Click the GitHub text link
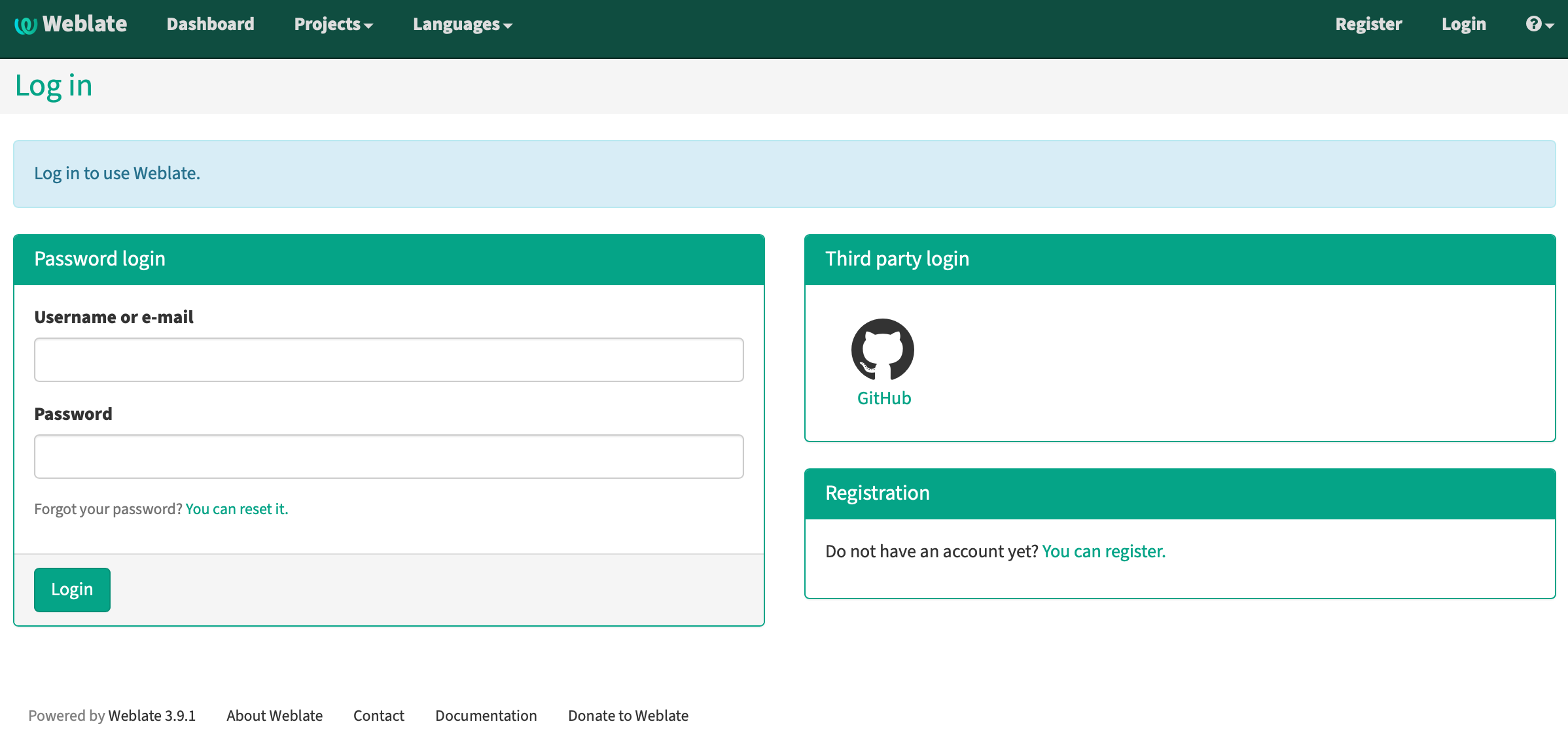Image resolution: width=1568 pixels, height=747 pixels. [x=884, y=398]
